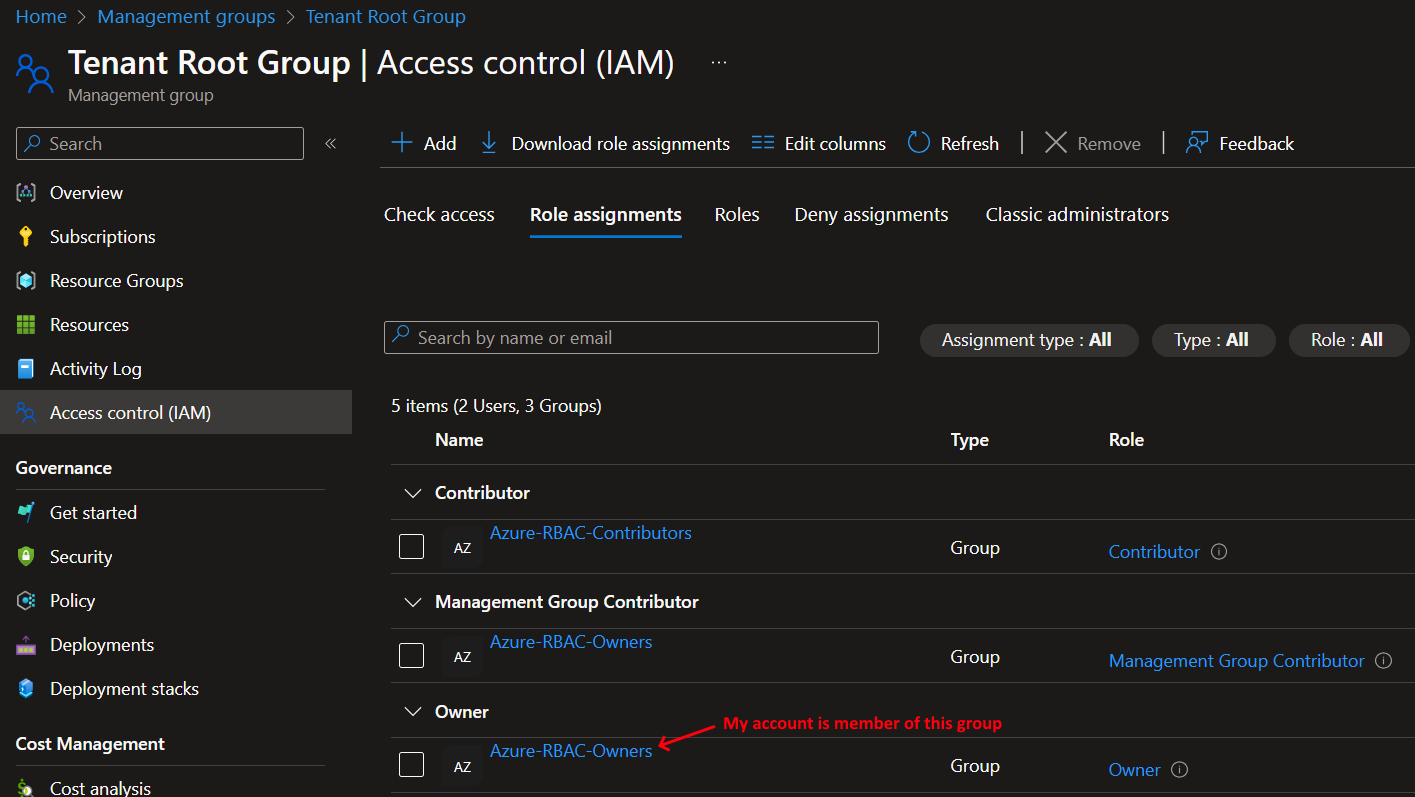Image resolution: width=1415 pixels, height=797 pixels.
Task: Click the Governance section heading
Action: coord(64,468)
